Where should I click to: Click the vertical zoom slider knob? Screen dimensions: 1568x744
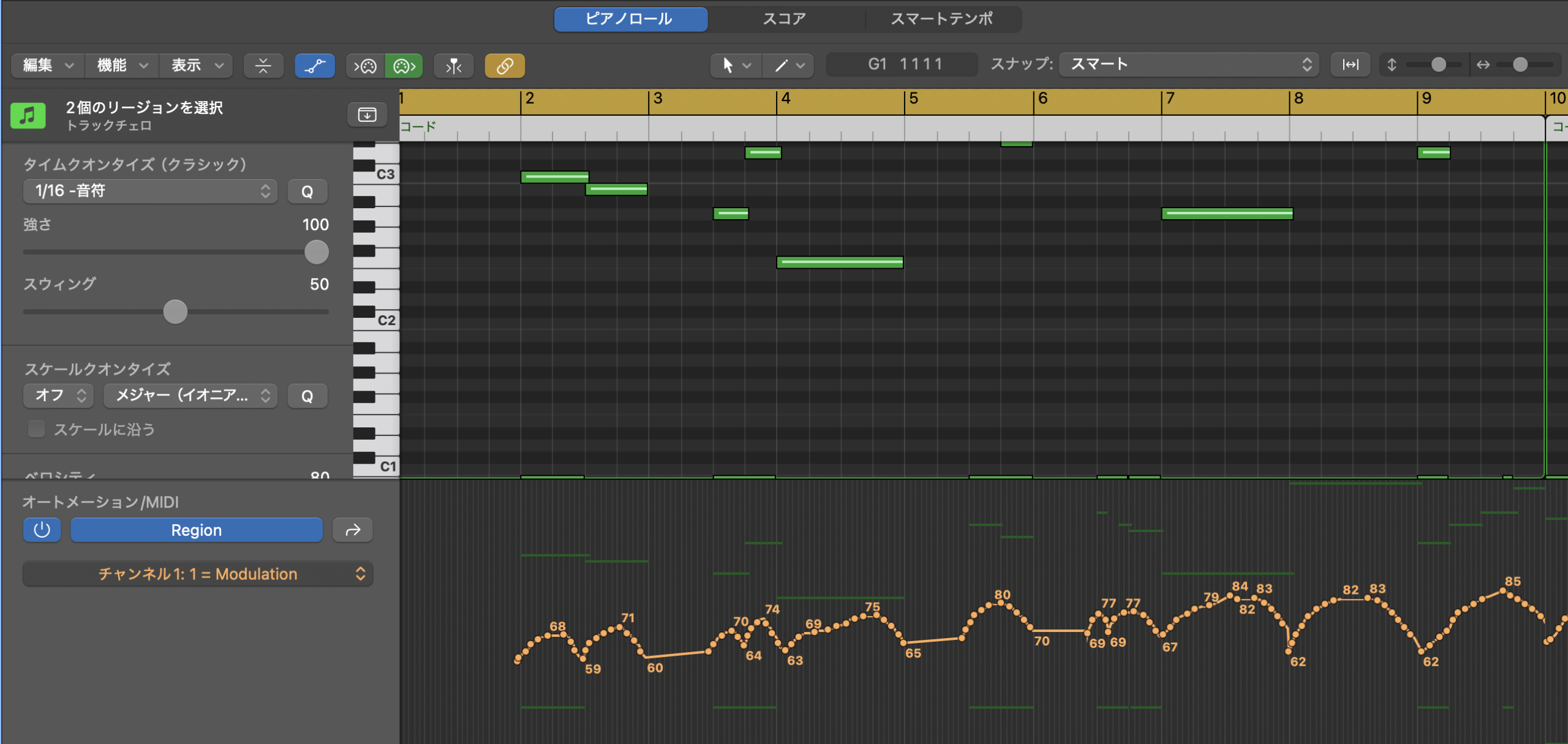pyautogui.click(x=1439, y=64)
